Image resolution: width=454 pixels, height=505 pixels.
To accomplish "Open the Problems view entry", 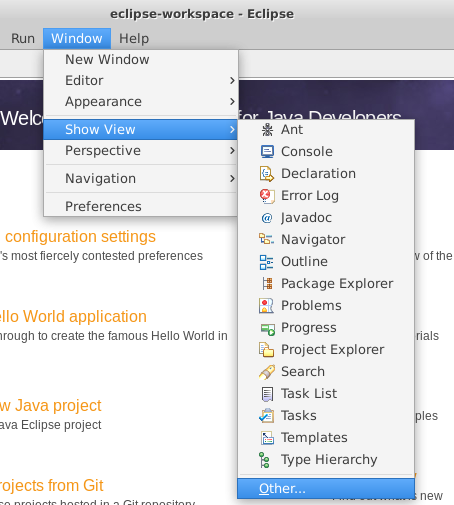I will (326, 306).
